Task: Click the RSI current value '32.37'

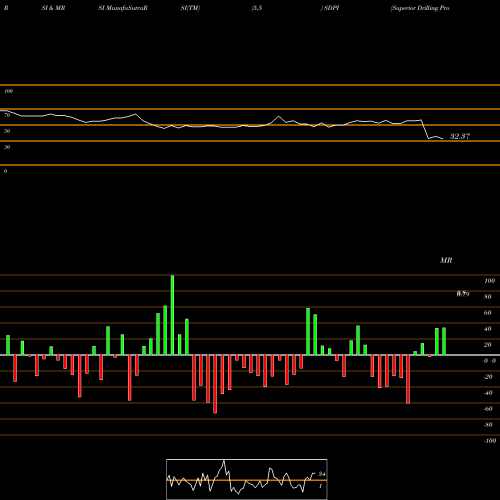Action: [460, 136]
